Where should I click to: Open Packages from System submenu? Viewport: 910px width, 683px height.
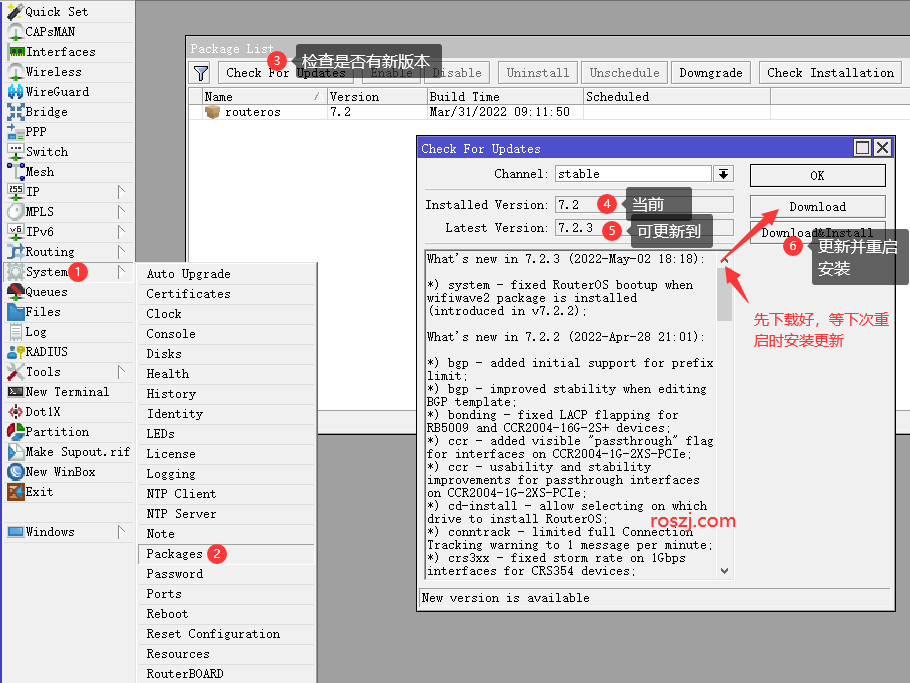coord(227,554)
